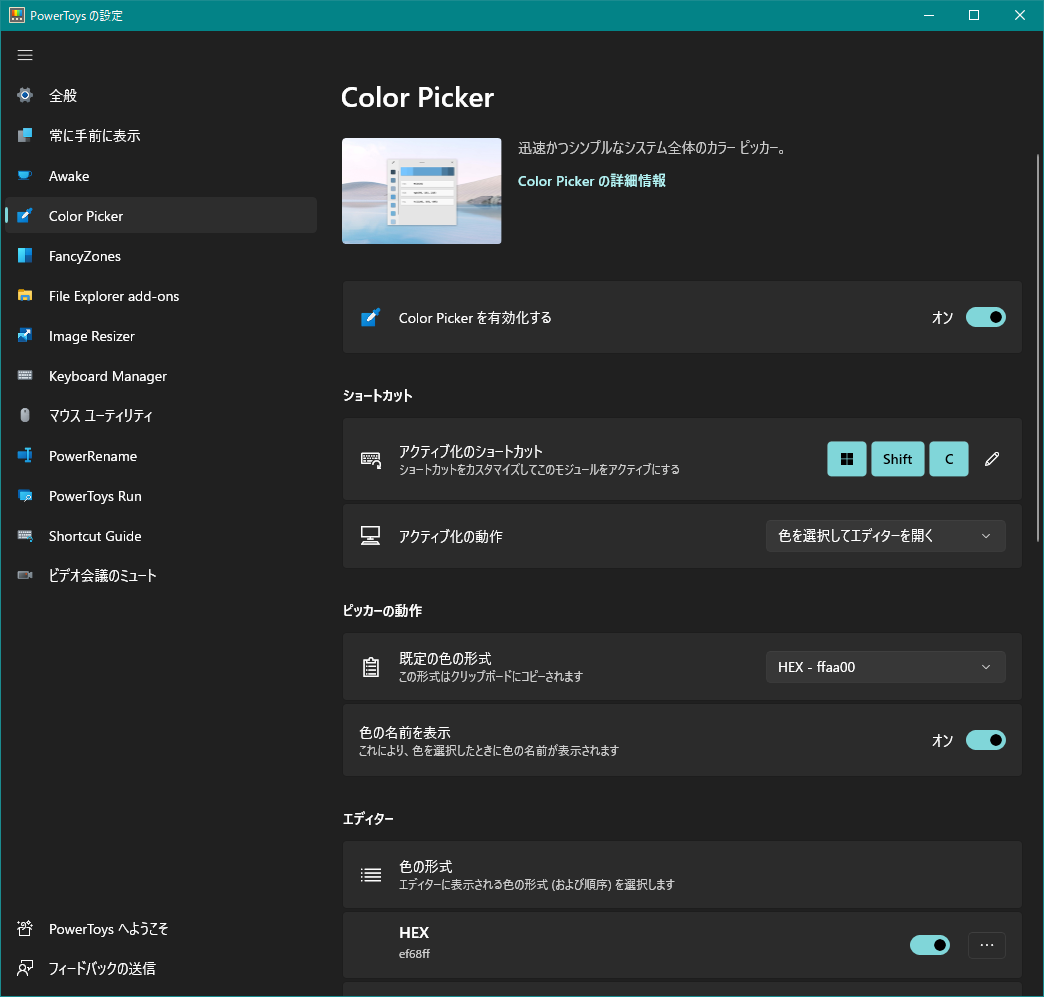
Task: Click the Color Picker sidebar icon
Action: point(25,216)
